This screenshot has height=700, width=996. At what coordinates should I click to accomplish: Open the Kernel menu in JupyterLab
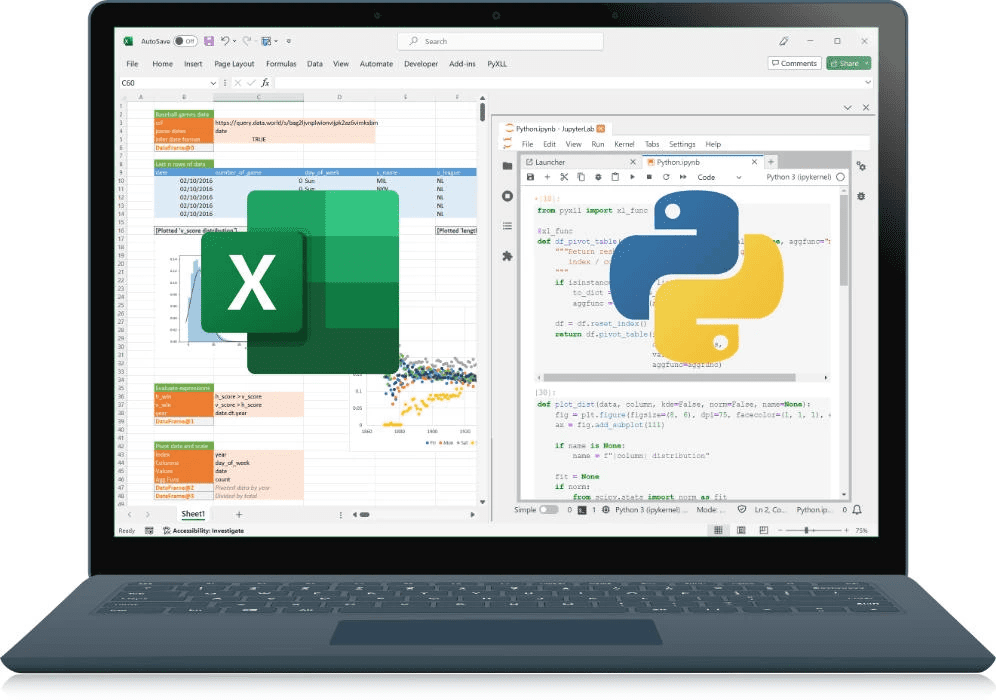click(623, 144)
